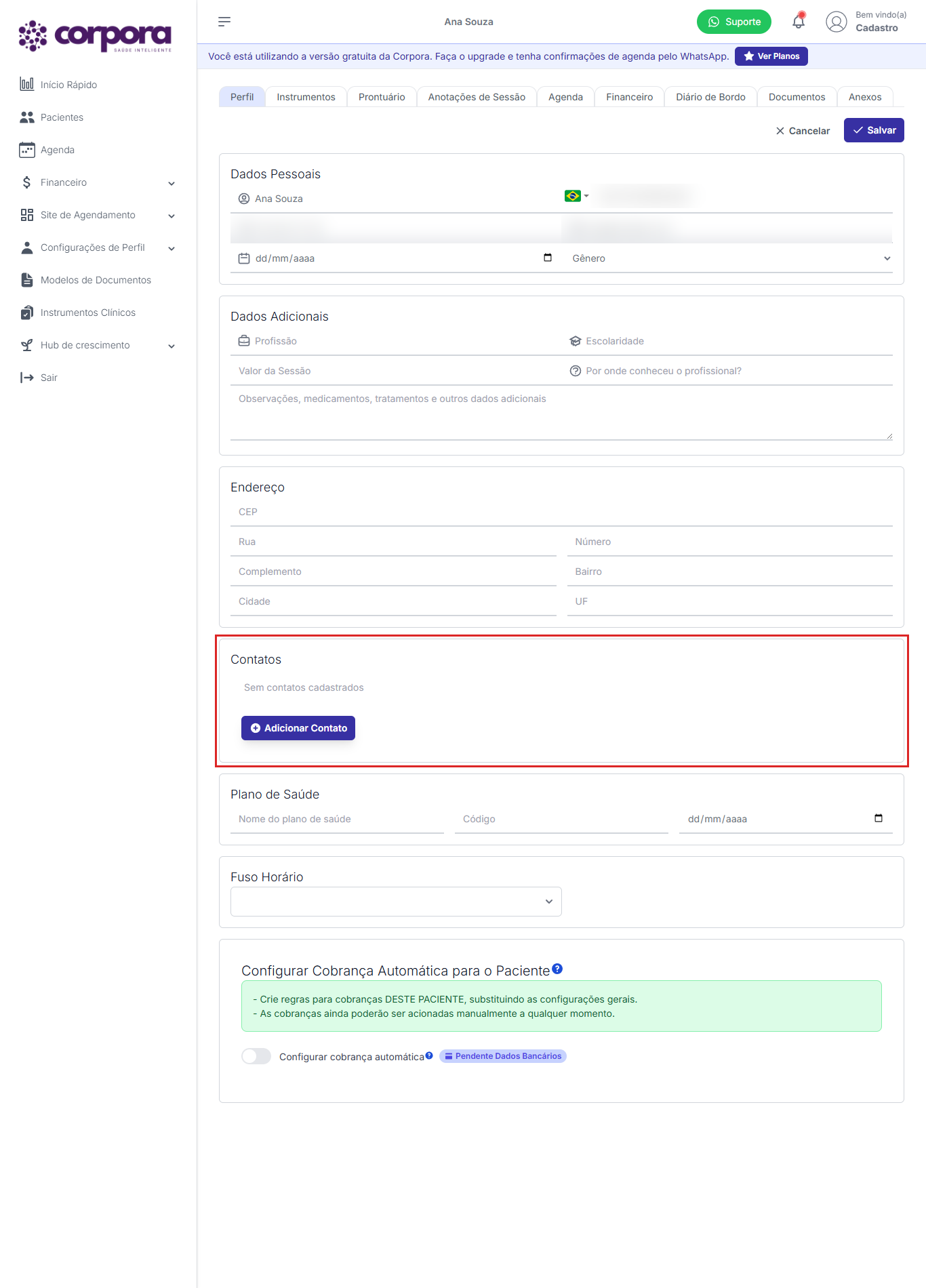Expand Financeiro sidebar submenu chevron

172,183
